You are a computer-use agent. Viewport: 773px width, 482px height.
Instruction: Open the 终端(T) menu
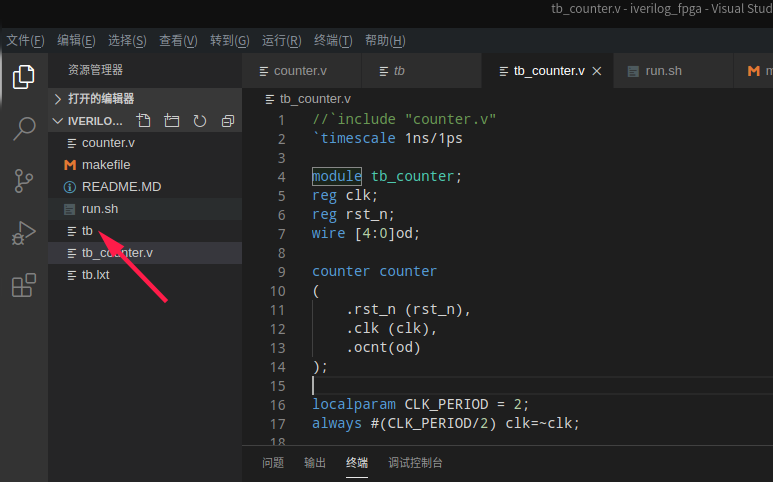click(333, 40)
